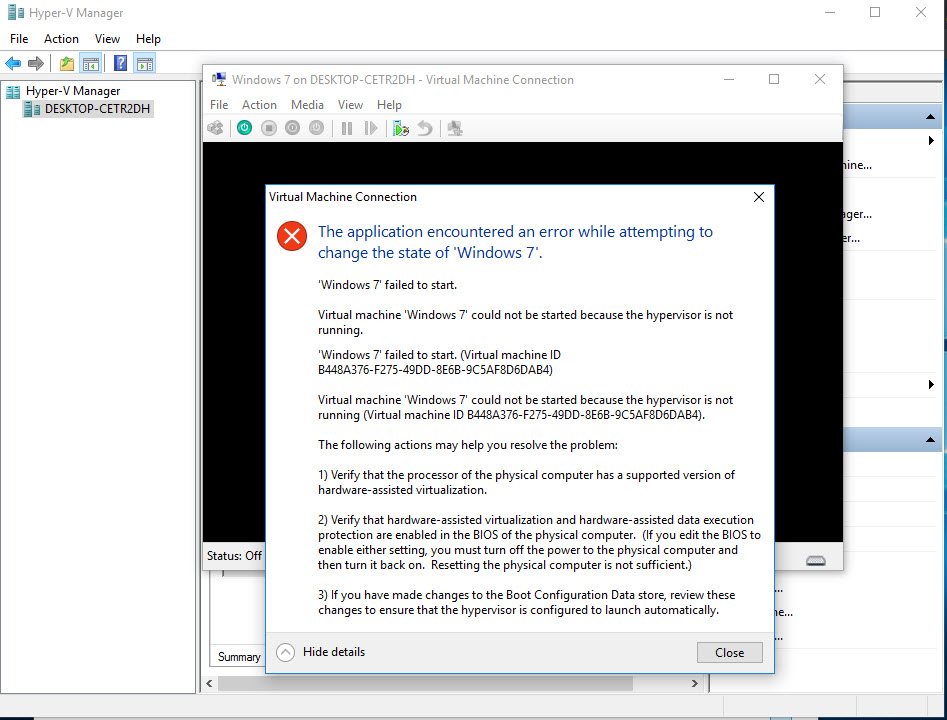Open the View menu in Hyper-V Manager
The image size is (947, 720).
[x=108, y=39]
